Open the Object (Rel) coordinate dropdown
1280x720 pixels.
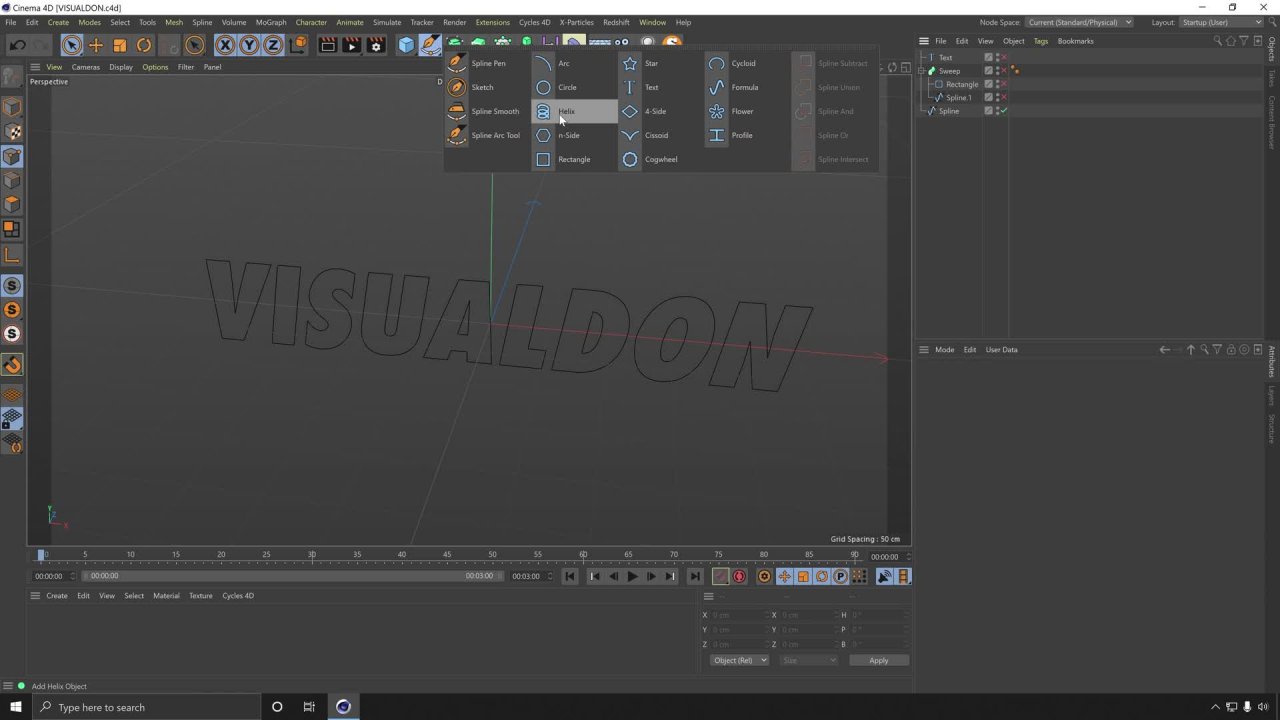click(739, 660)
